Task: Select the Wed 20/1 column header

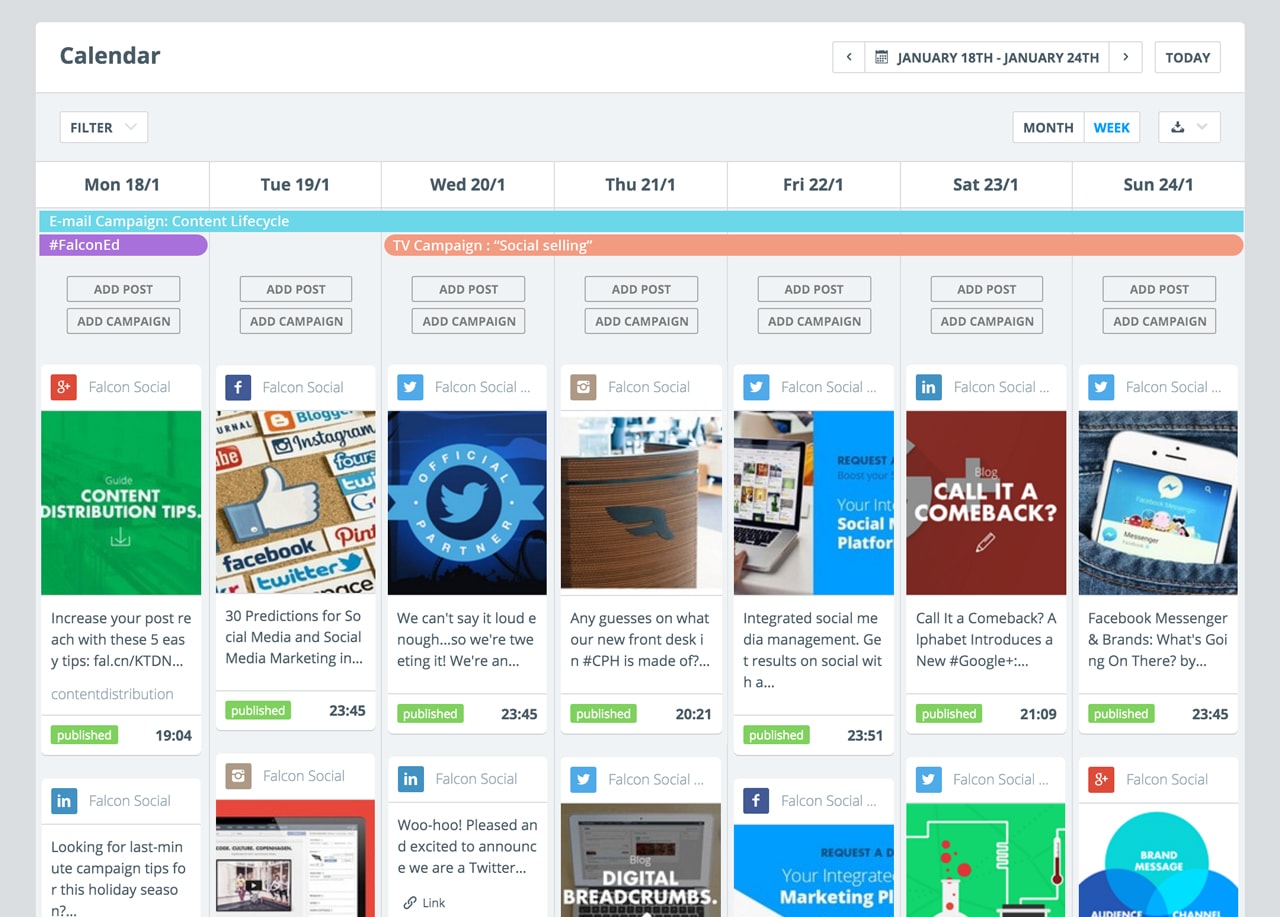Action: pos(468,184)
